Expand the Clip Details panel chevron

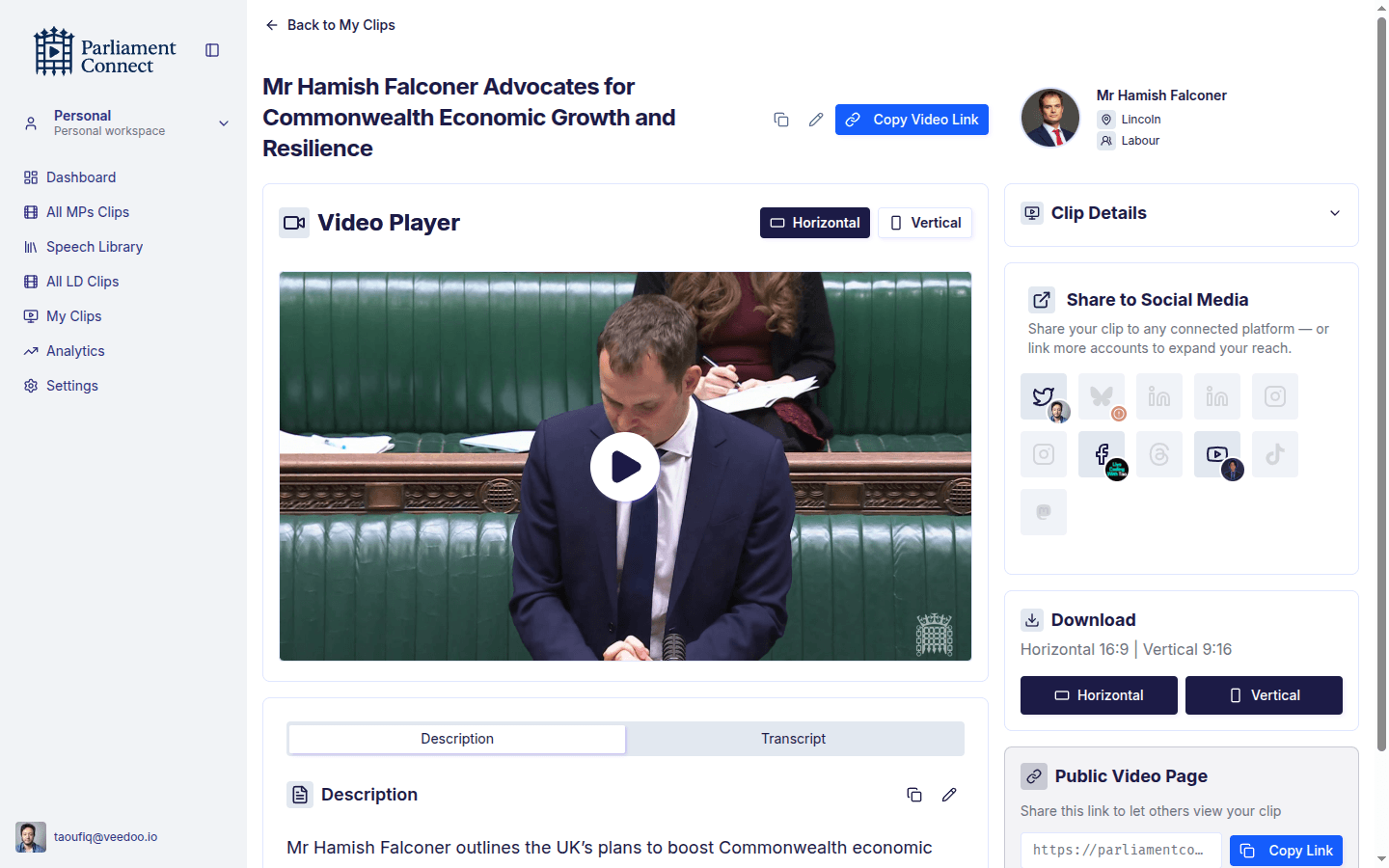point(1335,213)
